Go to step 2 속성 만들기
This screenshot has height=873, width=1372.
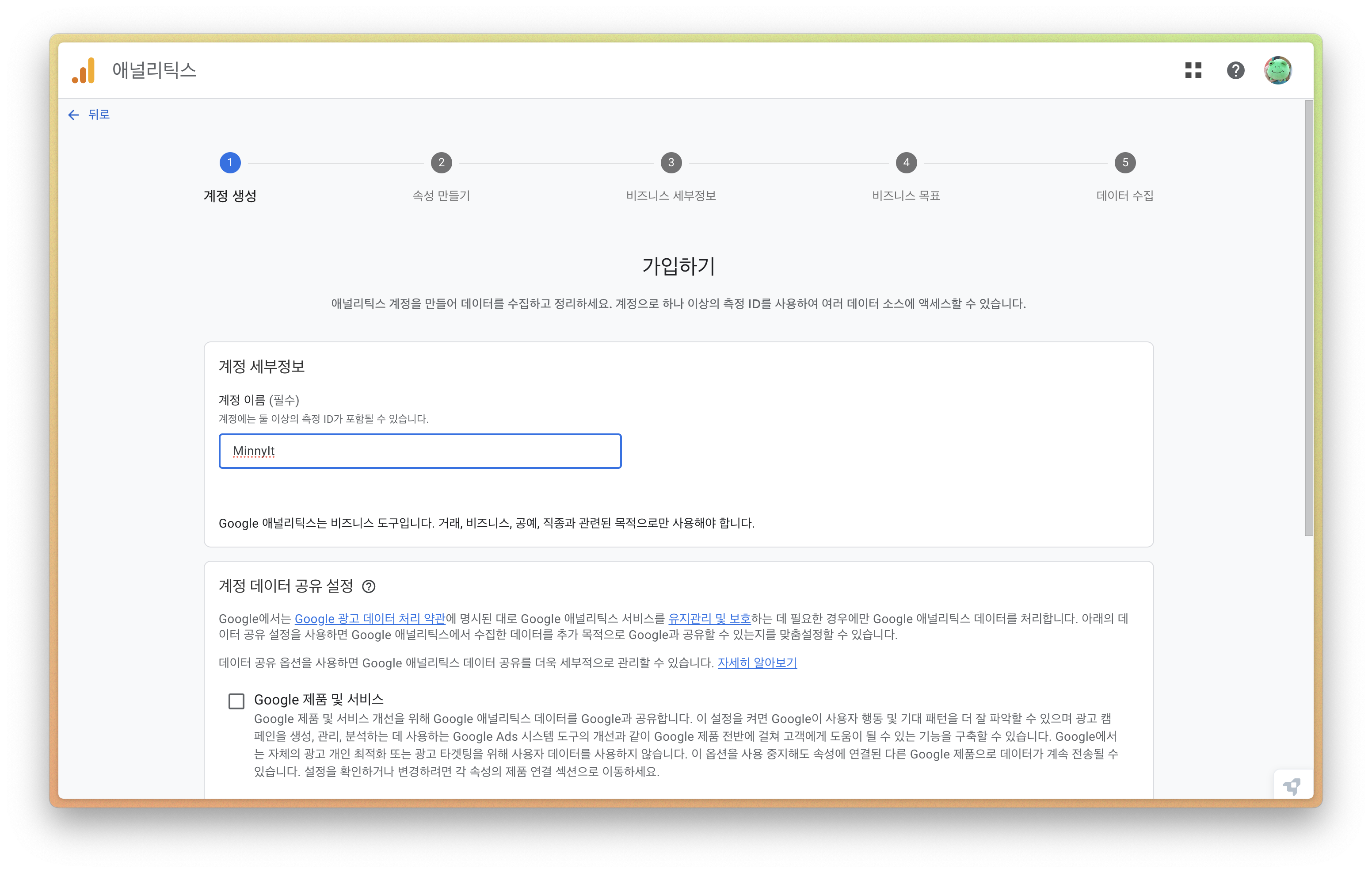click(x=441, y=162)
